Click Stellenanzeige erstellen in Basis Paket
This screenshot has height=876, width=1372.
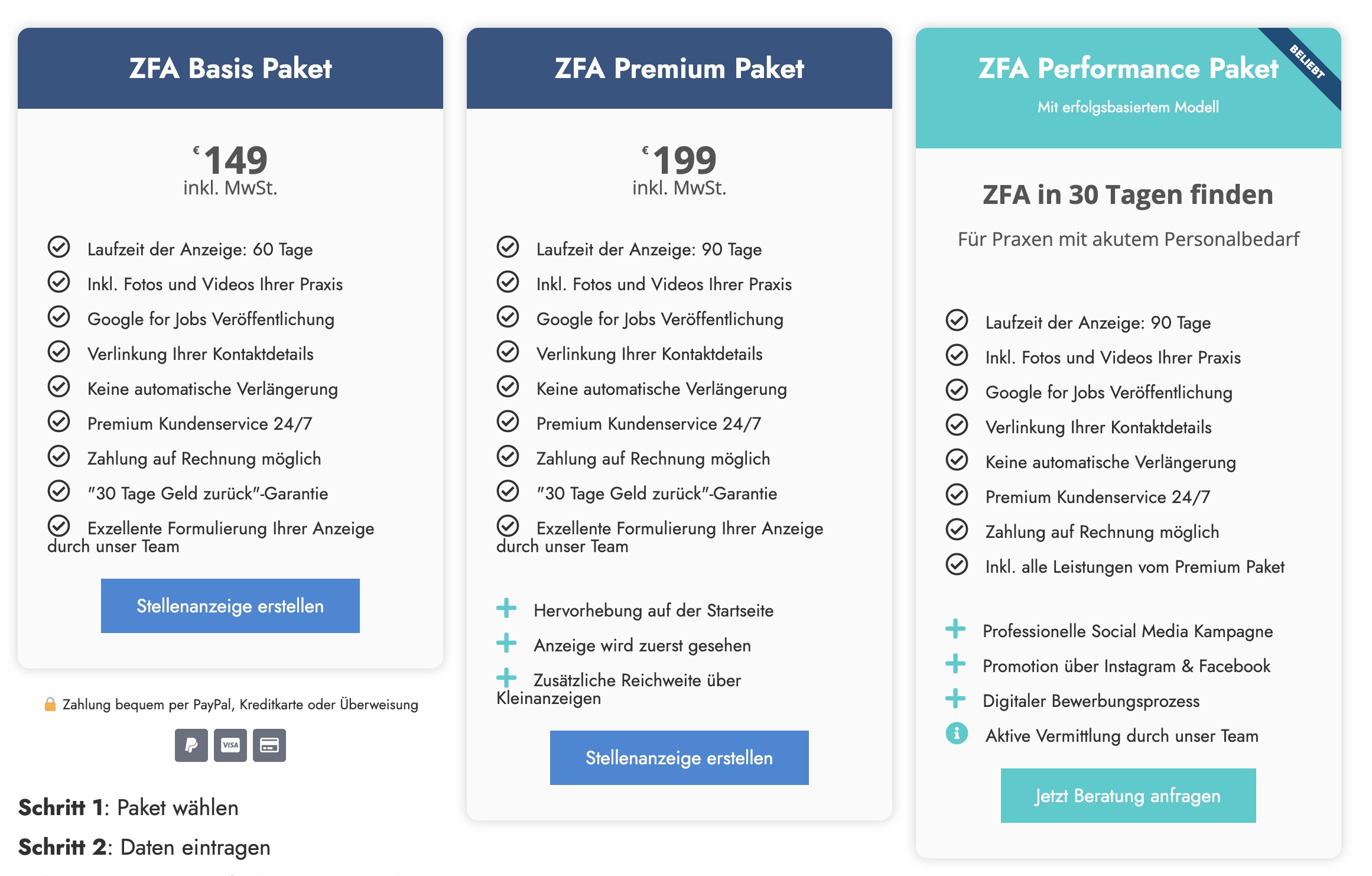(230, 606)
